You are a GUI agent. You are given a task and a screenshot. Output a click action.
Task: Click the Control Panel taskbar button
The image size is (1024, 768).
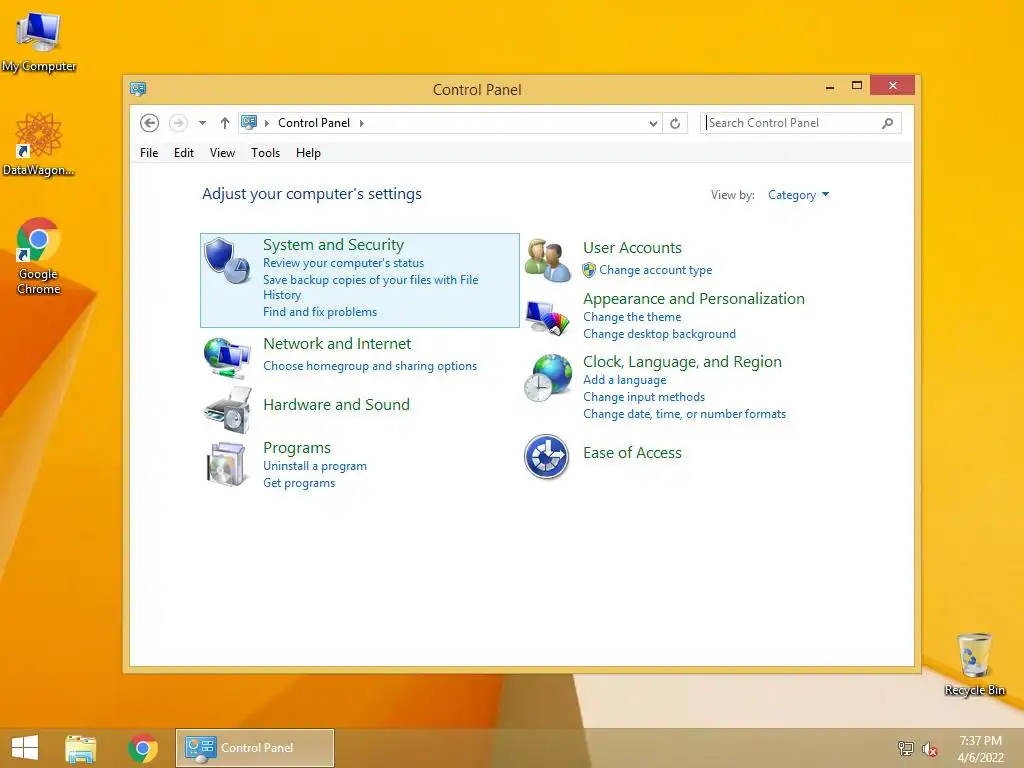(255, 748)
